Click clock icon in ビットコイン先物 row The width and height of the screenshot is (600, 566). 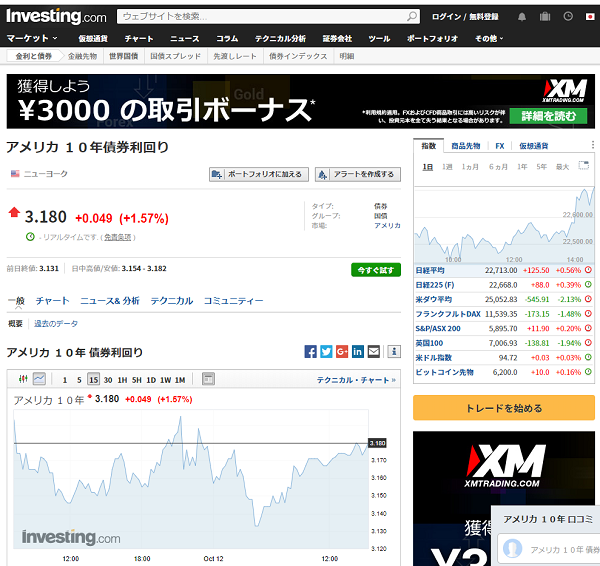[588, 372]
